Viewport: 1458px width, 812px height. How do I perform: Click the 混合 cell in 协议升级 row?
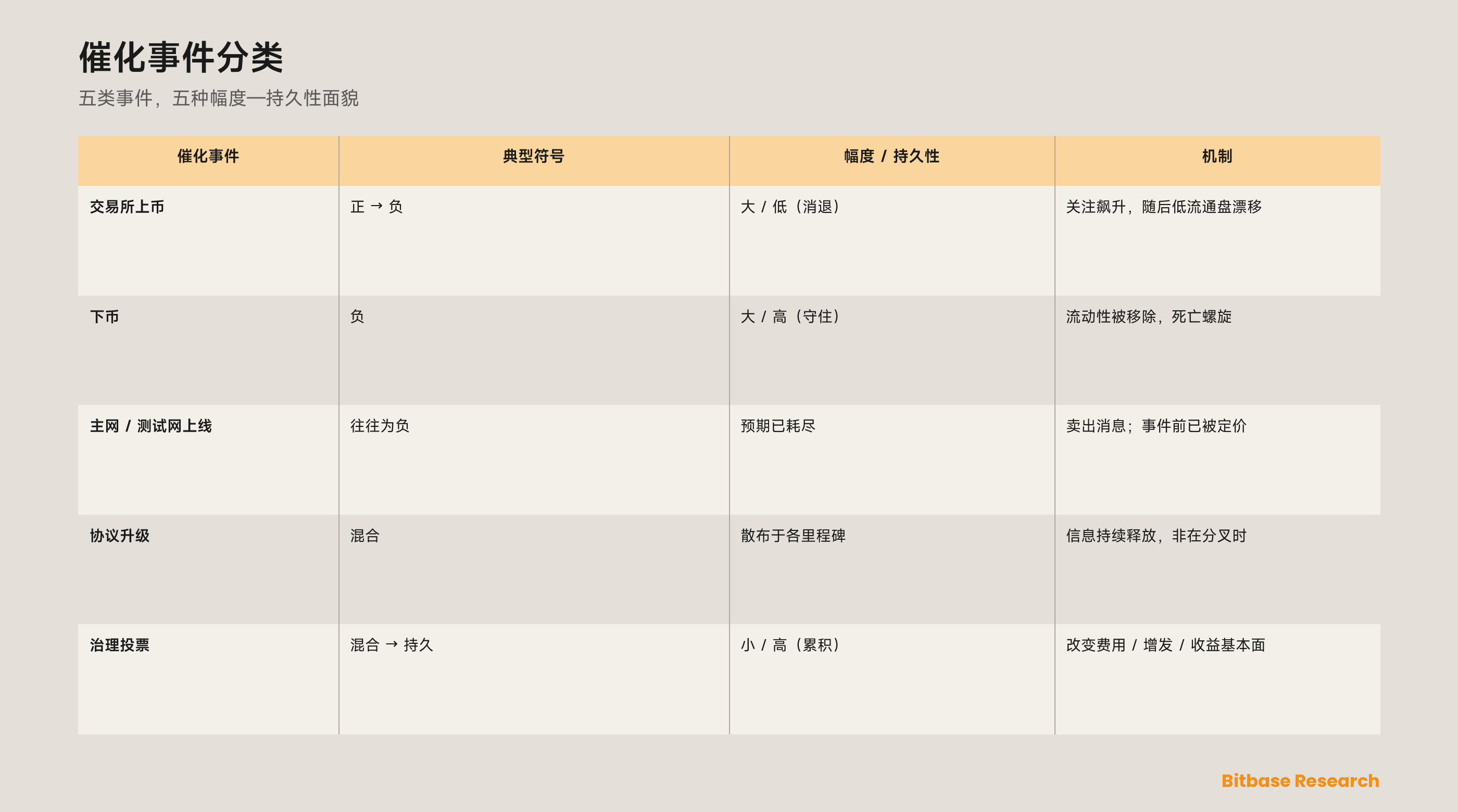[365, 536]
